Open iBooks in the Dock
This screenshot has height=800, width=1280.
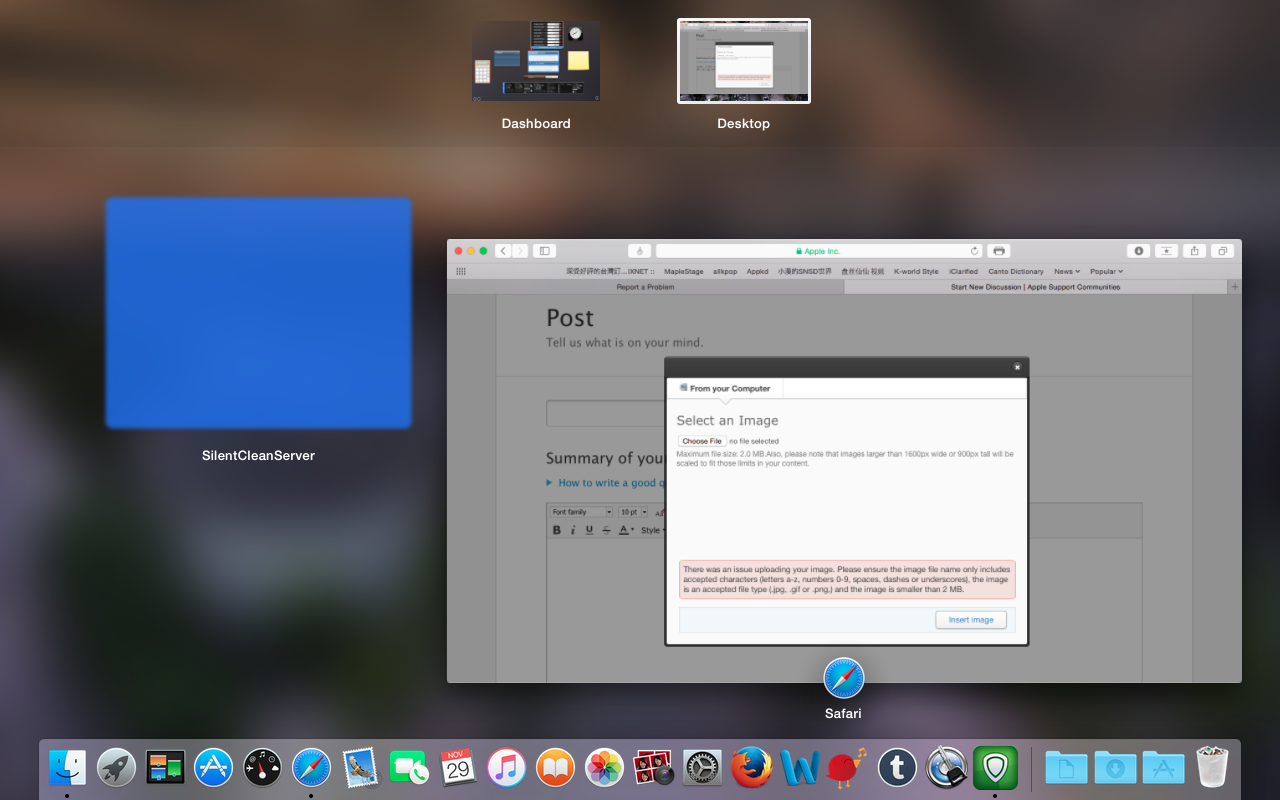(x=556, y=768)
